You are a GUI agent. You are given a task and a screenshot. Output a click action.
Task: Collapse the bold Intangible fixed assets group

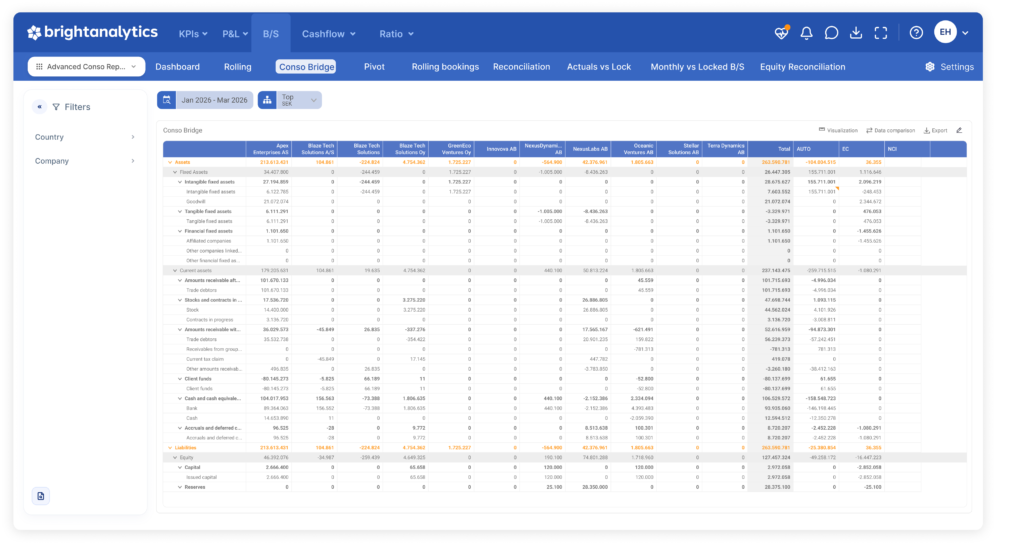(180, 182)
